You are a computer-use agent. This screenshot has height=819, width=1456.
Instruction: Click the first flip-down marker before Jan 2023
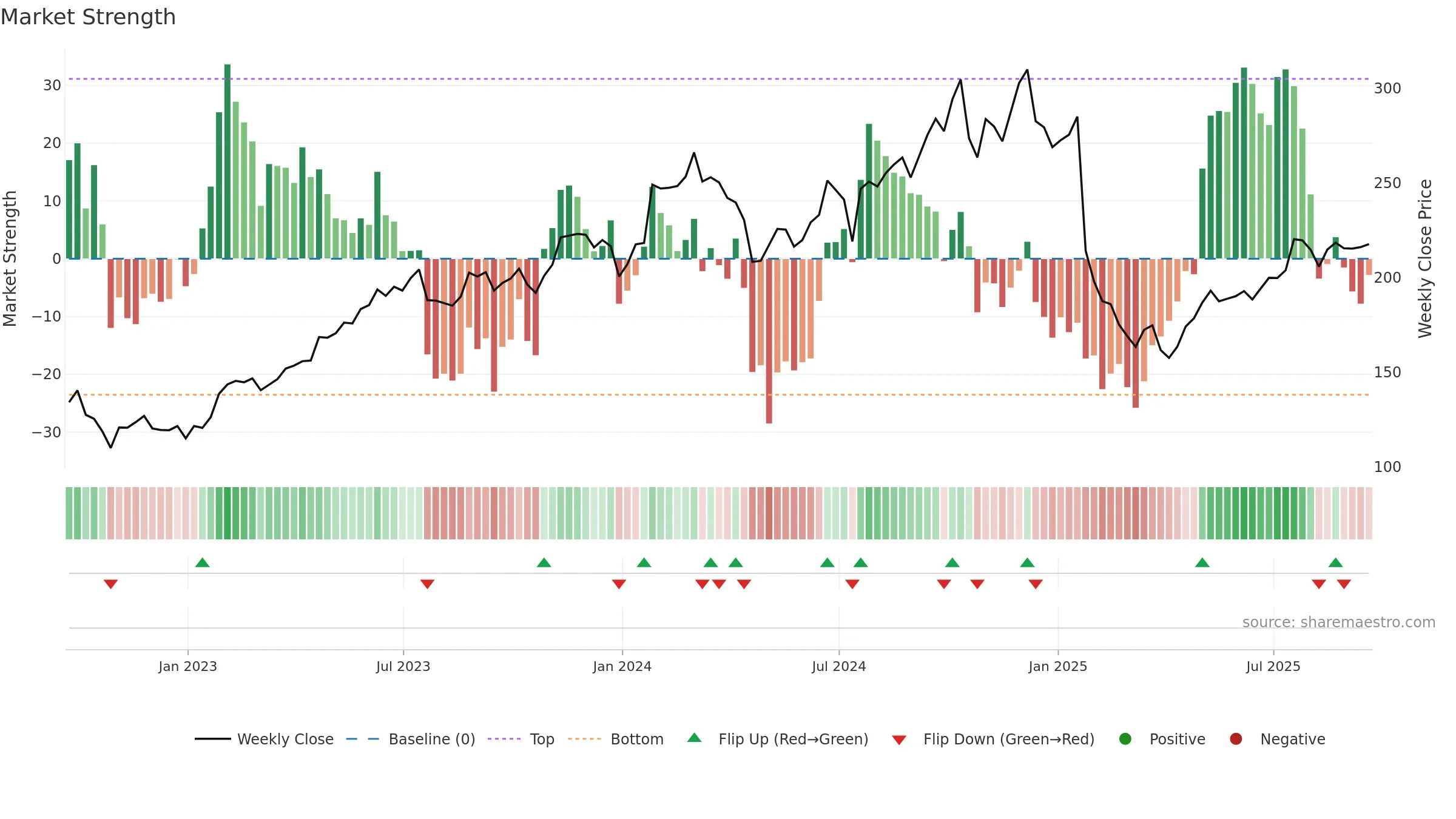pos(110,584)
